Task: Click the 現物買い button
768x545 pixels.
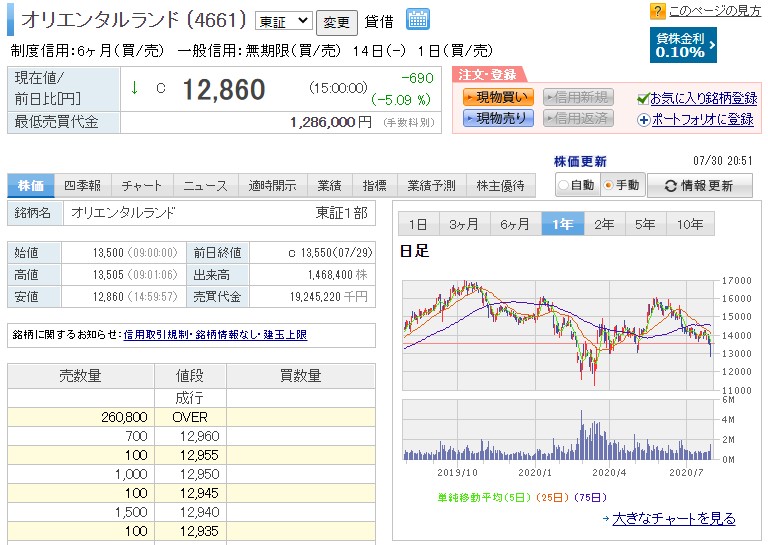Action: tap(498, 97)
